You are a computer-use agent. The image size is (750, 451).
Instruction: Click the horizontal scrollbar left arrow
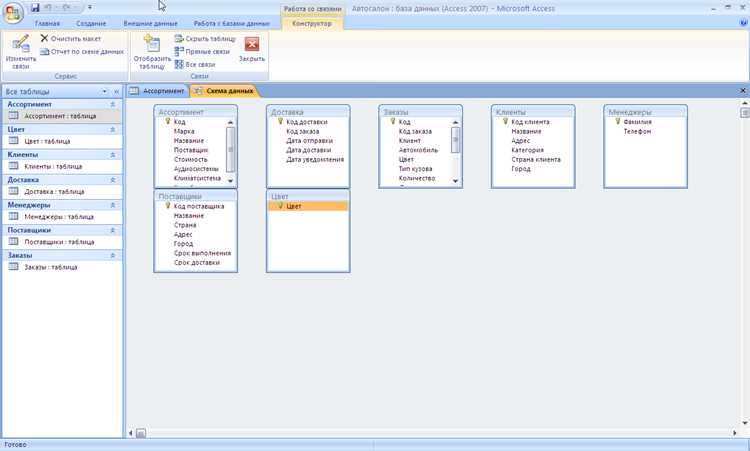(x=131, y=433)
